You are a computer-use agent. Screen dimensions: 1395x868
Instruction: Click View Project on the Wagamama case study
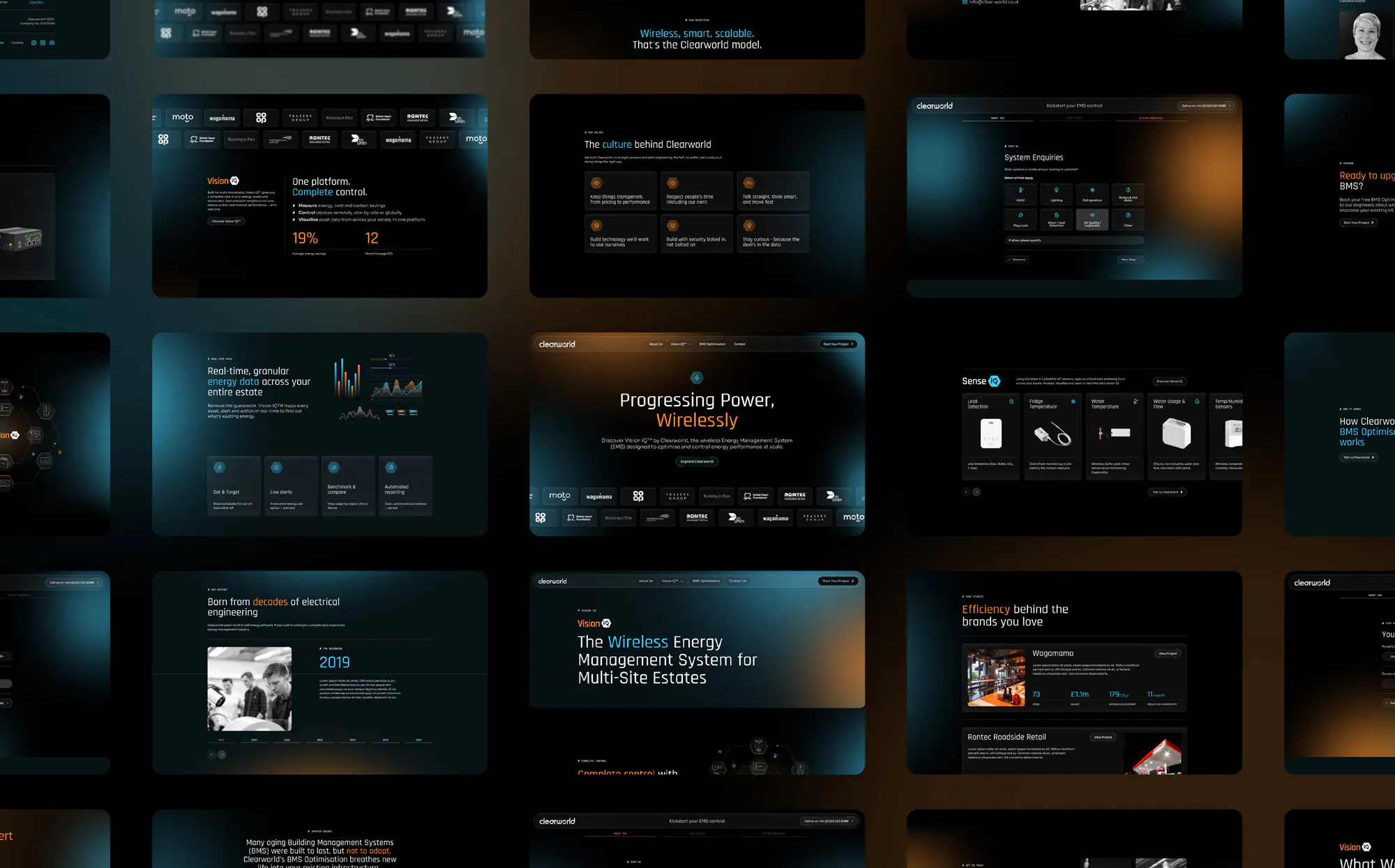click(1168, 653)
